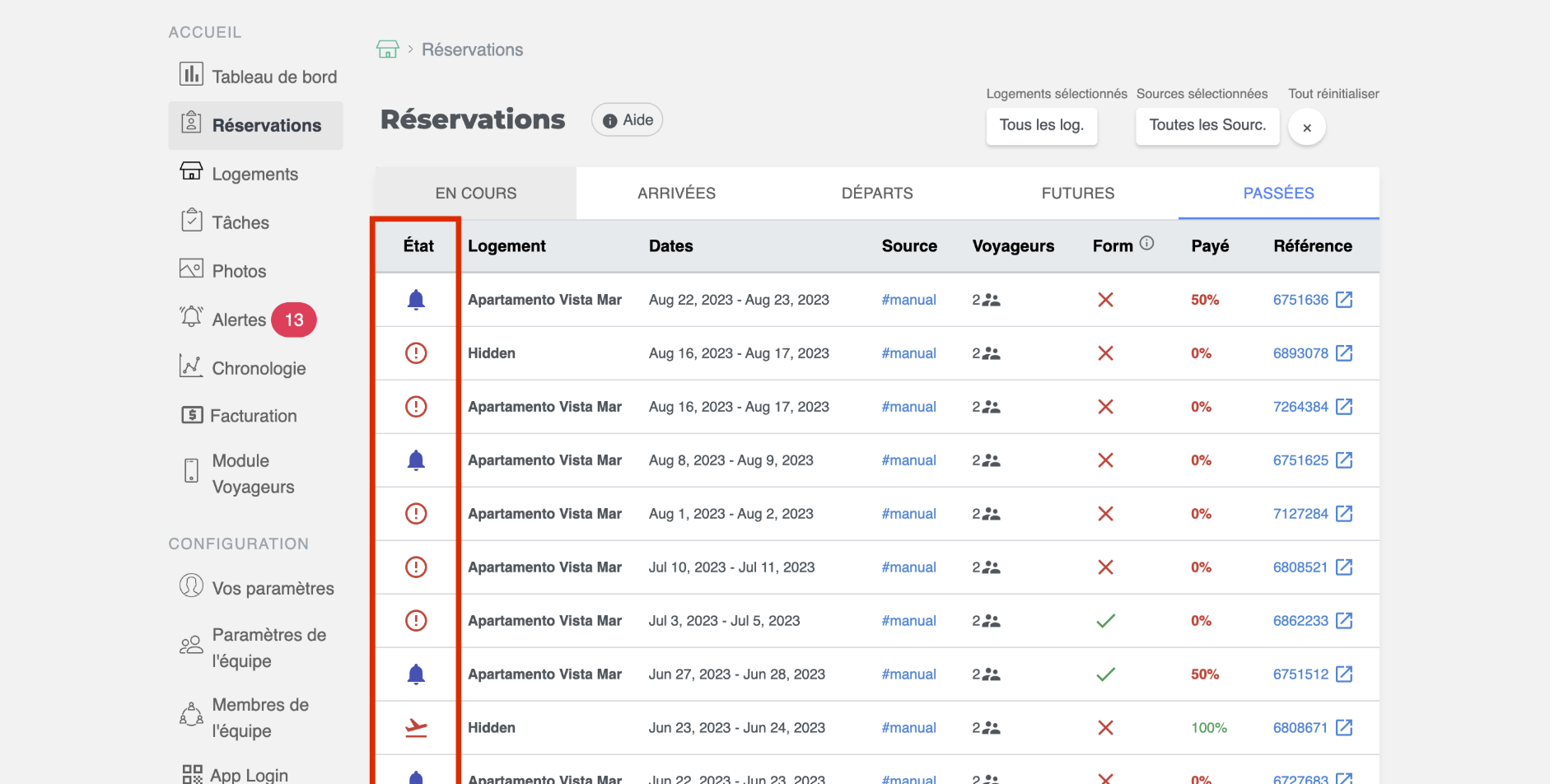
Task: Open reservation reference 7264384 link
Action: (x=1300, y=407)
